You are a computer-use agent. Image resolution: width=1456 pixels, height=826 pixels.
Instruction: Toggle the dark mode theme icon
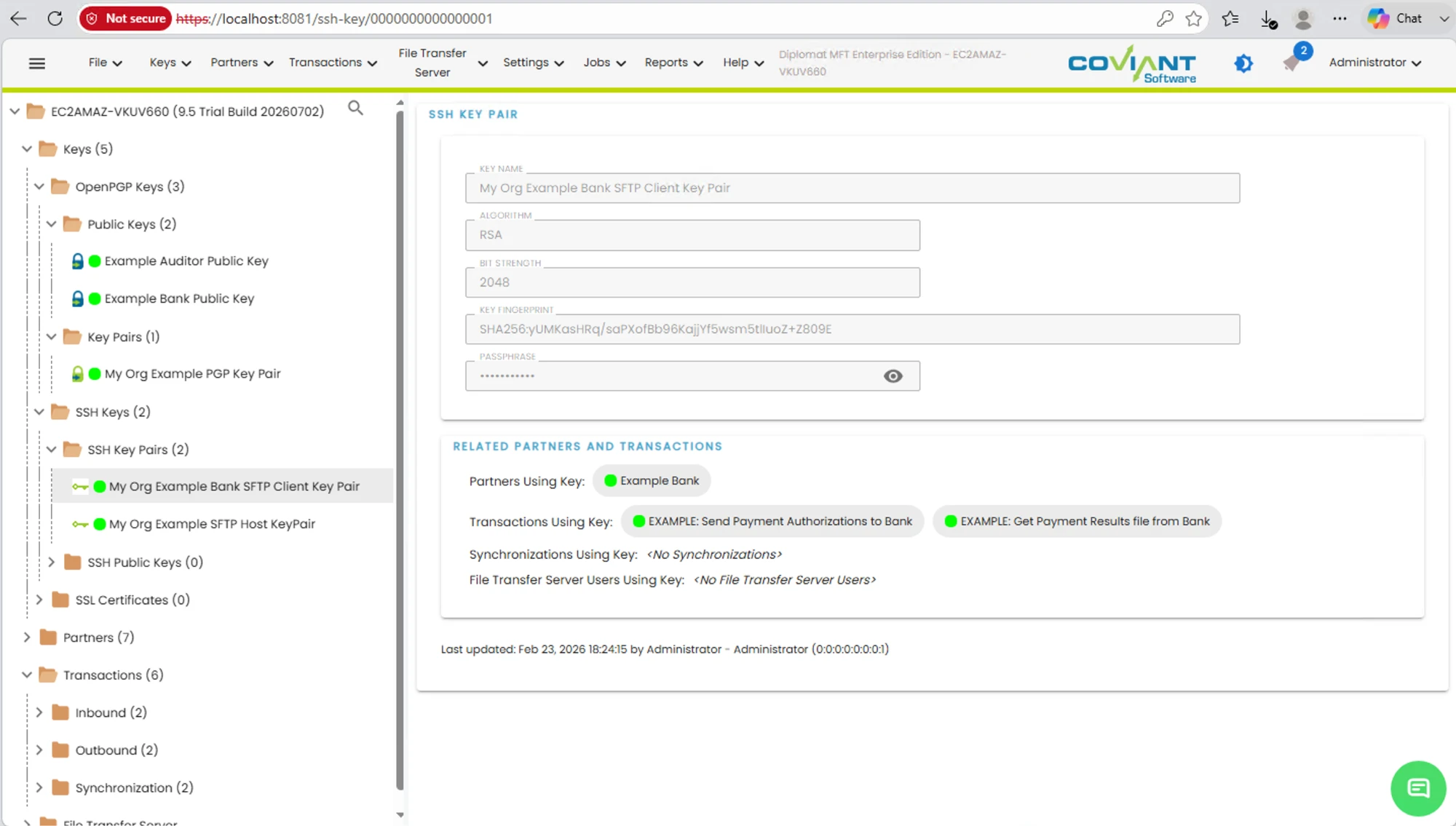click(1243, 63)
